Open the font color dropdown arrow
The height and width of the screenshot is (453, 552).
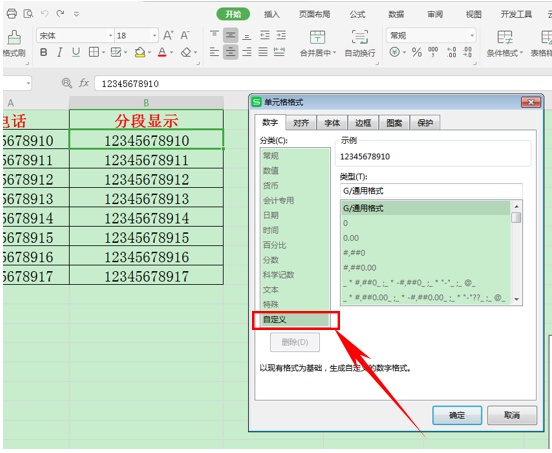[171, 52]
